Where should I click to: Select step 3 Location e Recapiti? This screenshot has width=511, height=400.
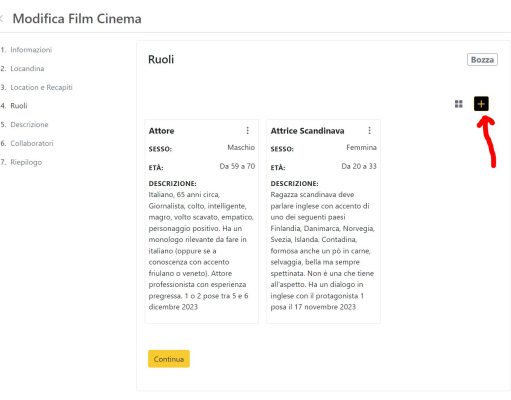tap(37, 87)
